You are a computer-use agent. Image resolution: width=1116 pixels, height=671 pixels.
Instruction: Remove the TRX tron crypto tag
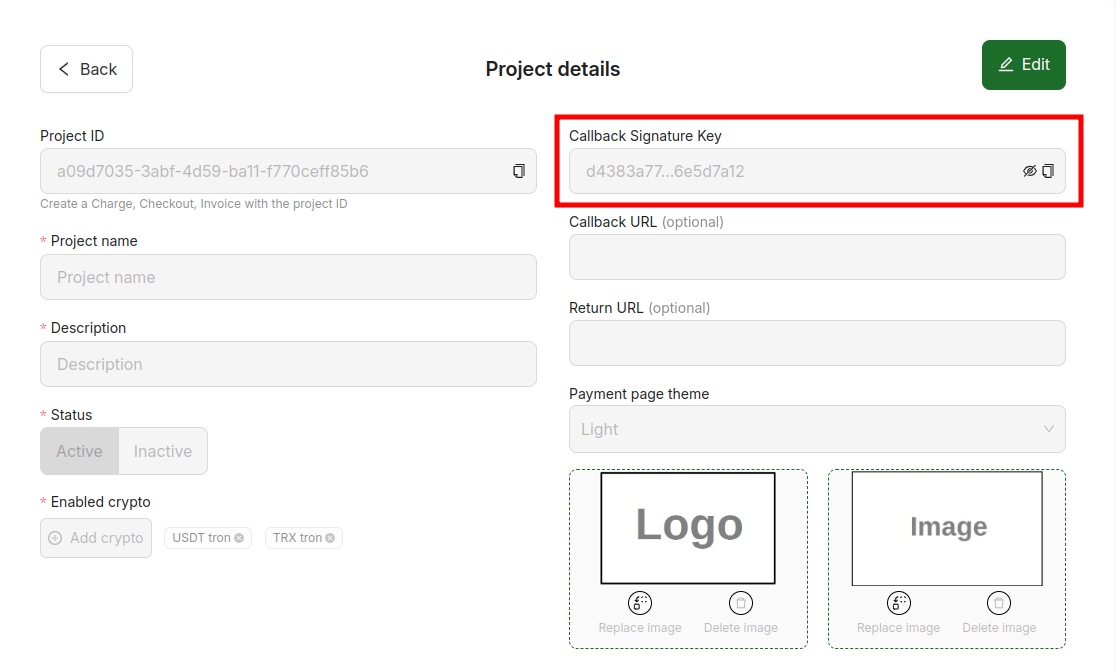point(330,538)
